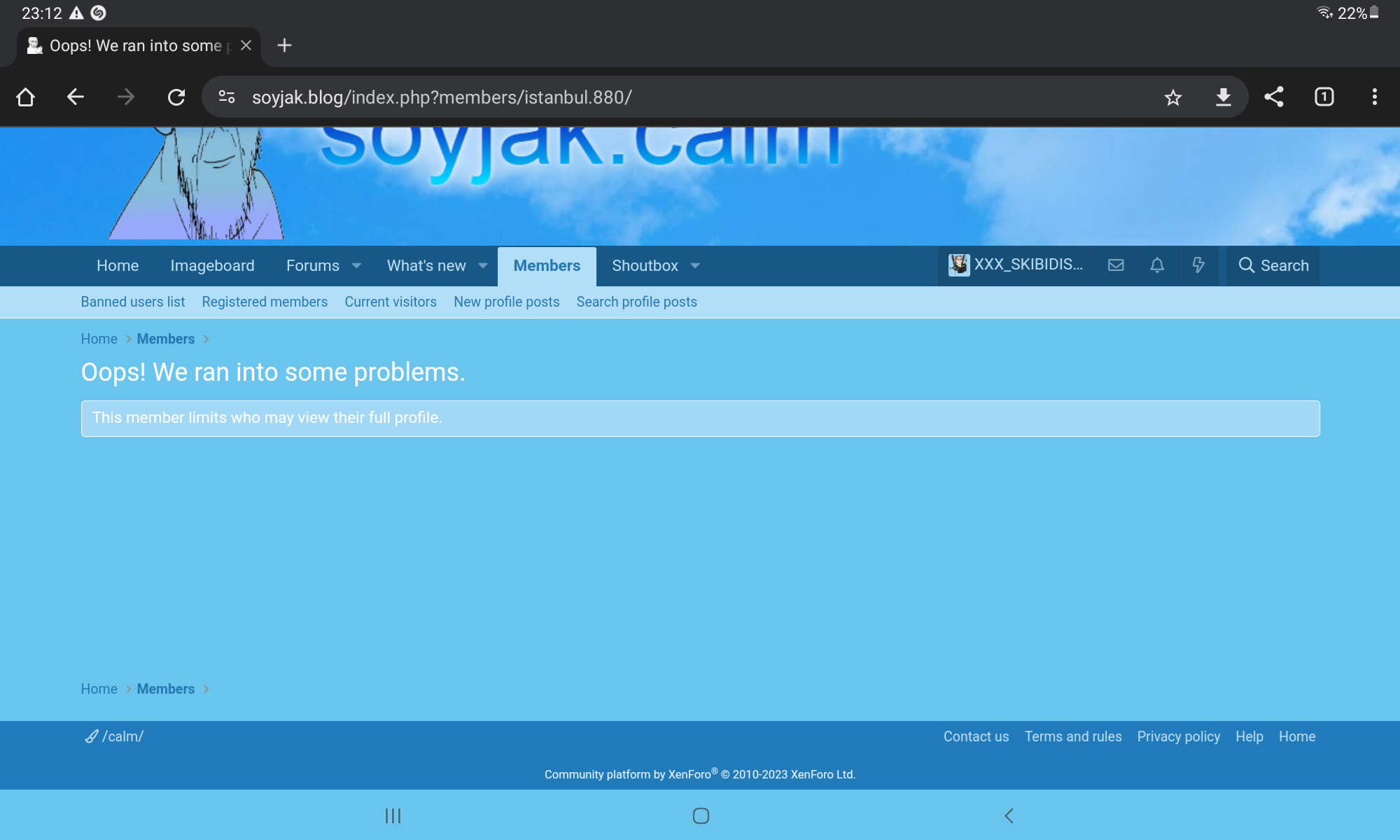Click Home in the bottom breadcrumb

[x=99, y=689]
